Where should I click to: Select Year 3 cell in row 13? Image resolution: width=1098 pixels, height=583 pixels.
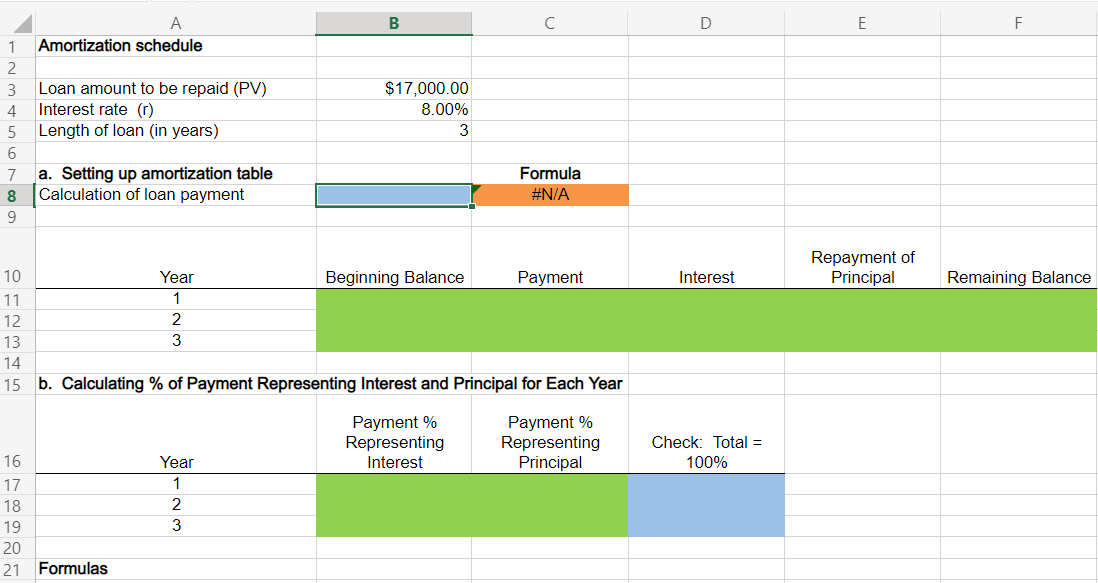(176, 341)
